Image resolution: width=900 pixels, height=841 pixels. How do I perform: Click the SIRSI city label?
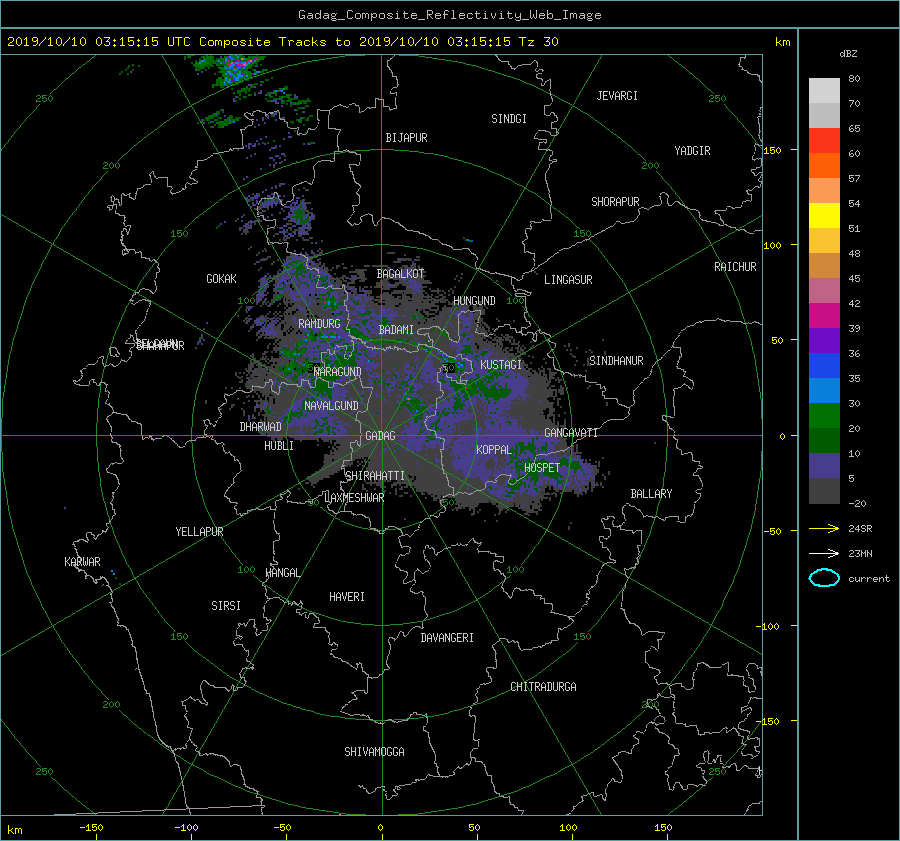click(226, 606)
